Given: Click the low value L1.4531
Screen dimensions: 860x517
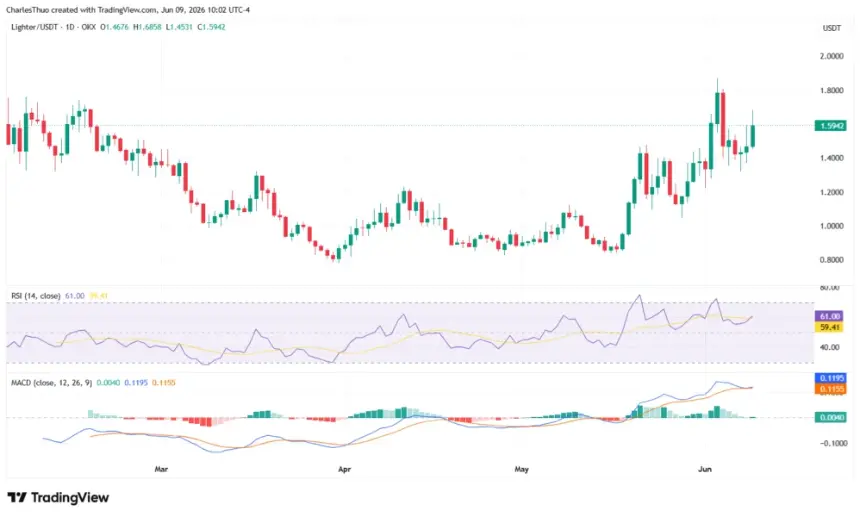Looking at the screenshot, I should pos(179,27).
